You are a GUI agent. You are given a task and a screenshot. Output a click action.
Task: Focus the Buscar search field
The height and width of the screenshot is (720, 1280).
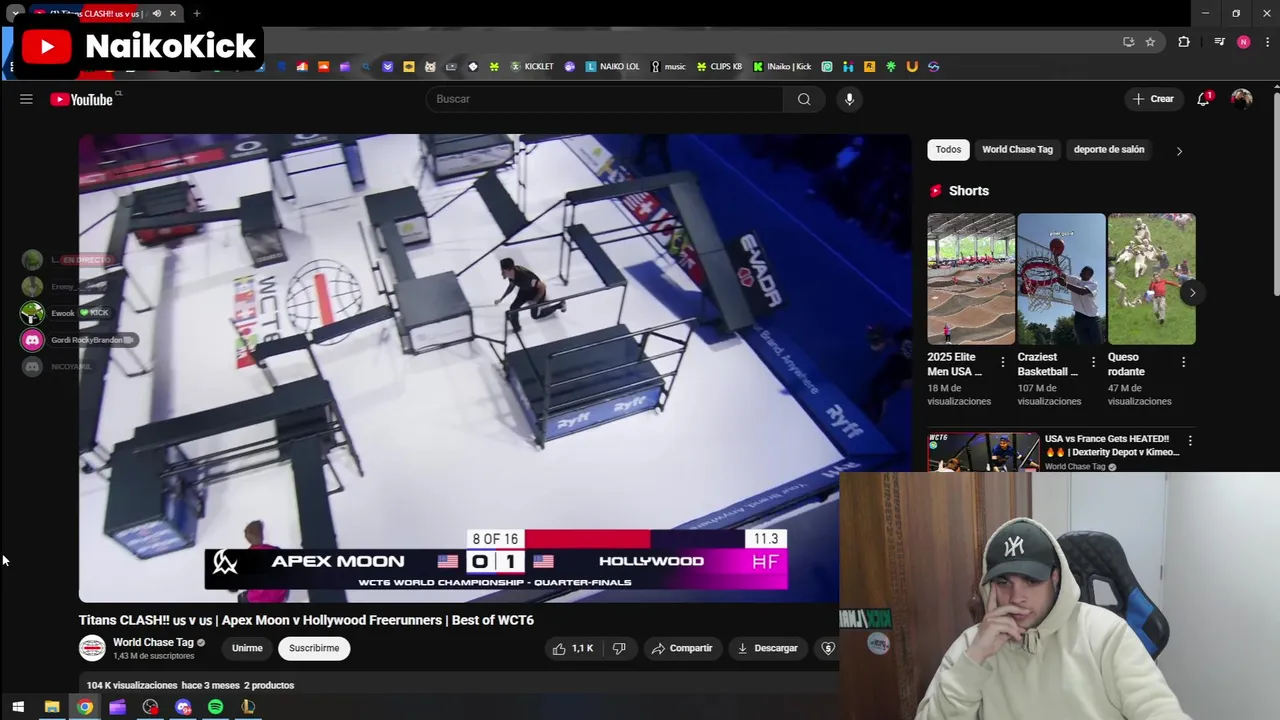tap(605, 99)
